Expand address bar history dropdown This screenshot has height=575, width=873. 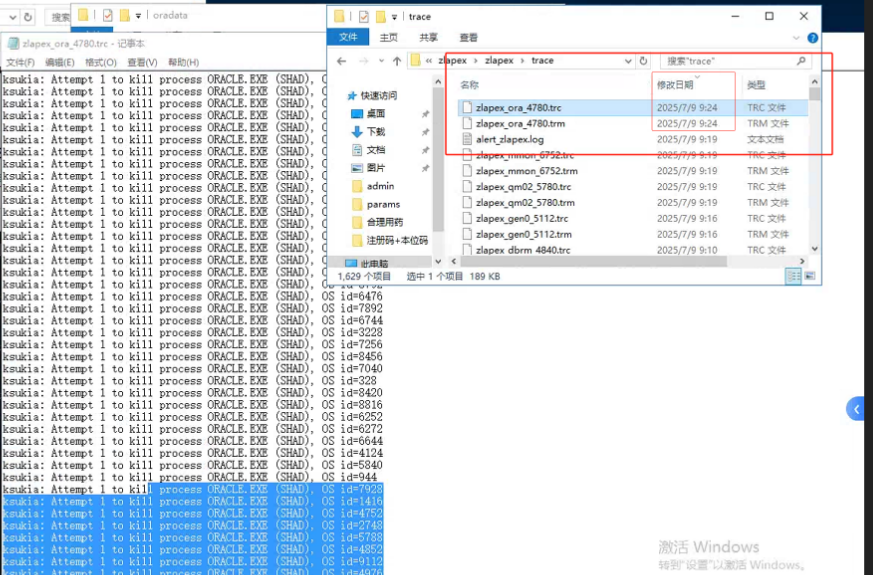[628, 61]
